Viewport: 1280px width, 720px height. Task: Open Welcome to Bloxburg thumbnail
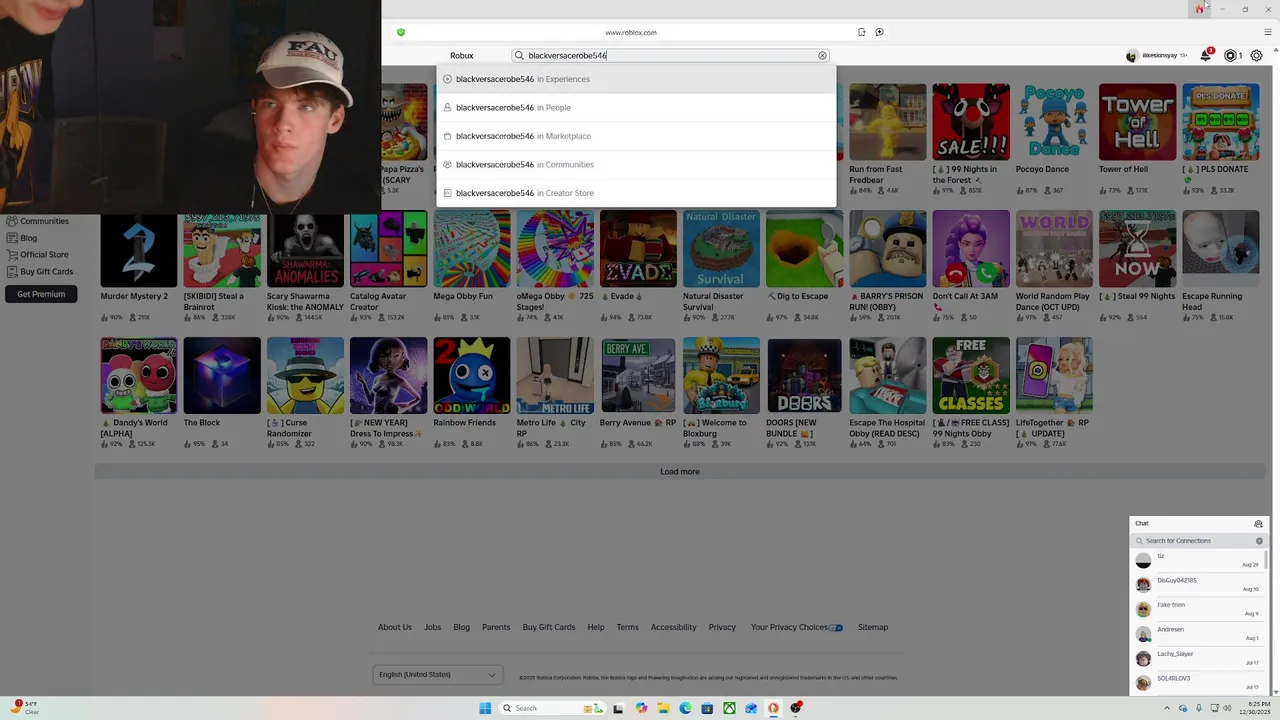click(721, 375)
